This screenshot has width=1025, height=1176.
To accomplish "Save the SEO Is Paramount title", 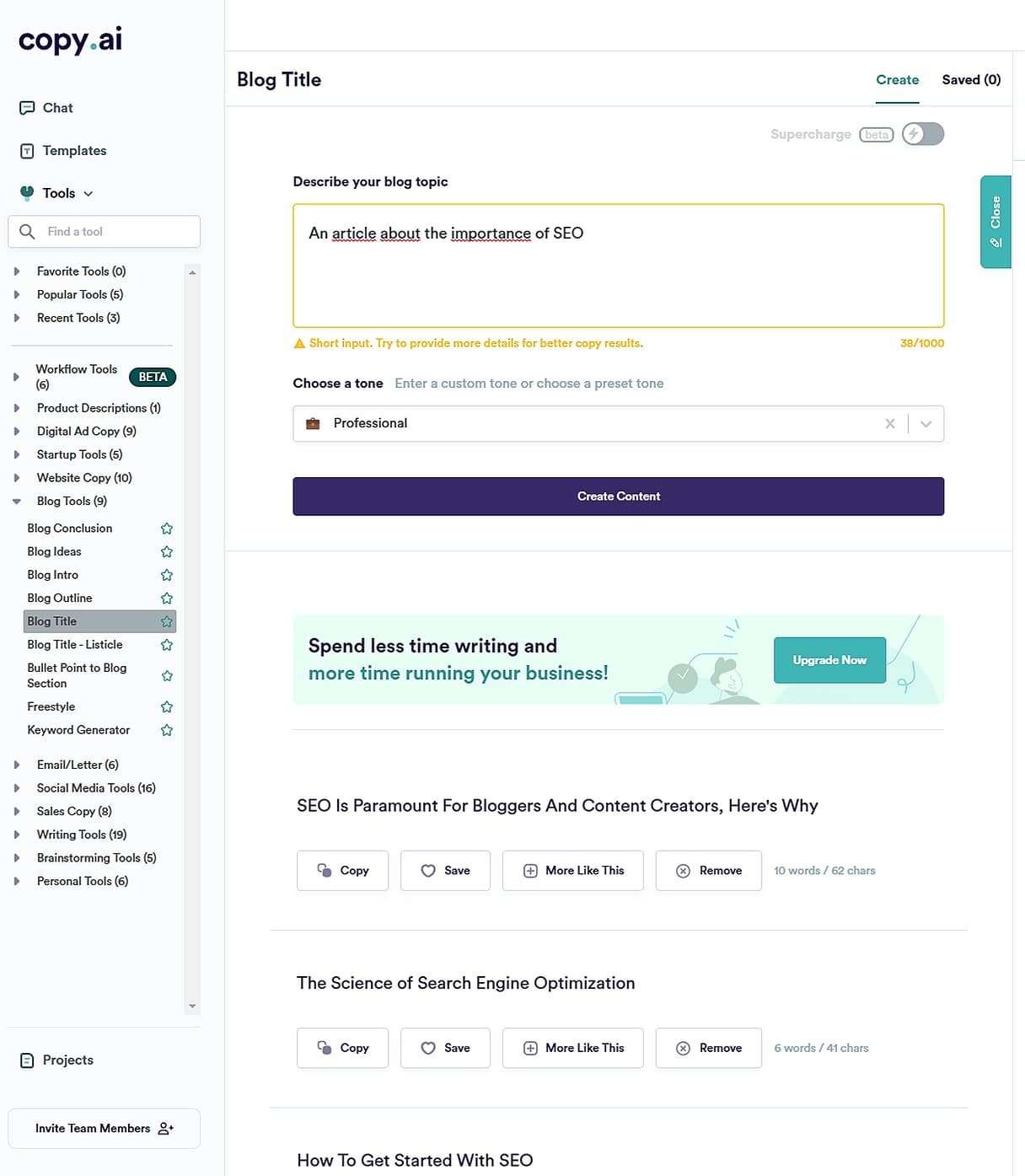I will tap(445, 871).
